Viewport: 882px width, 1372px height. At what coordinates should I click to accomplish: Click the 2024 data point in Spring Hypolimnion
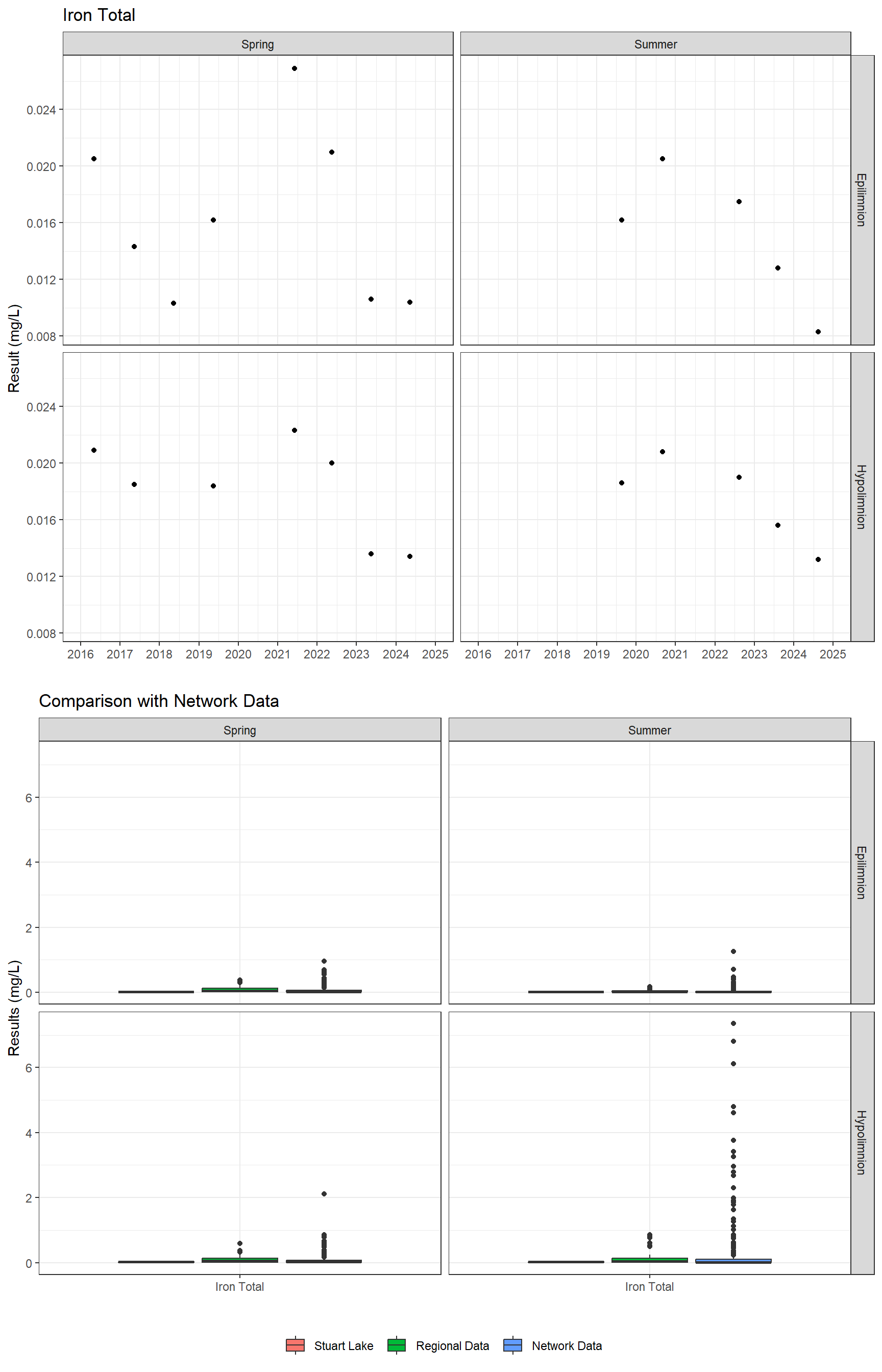(x=410, y=556)
